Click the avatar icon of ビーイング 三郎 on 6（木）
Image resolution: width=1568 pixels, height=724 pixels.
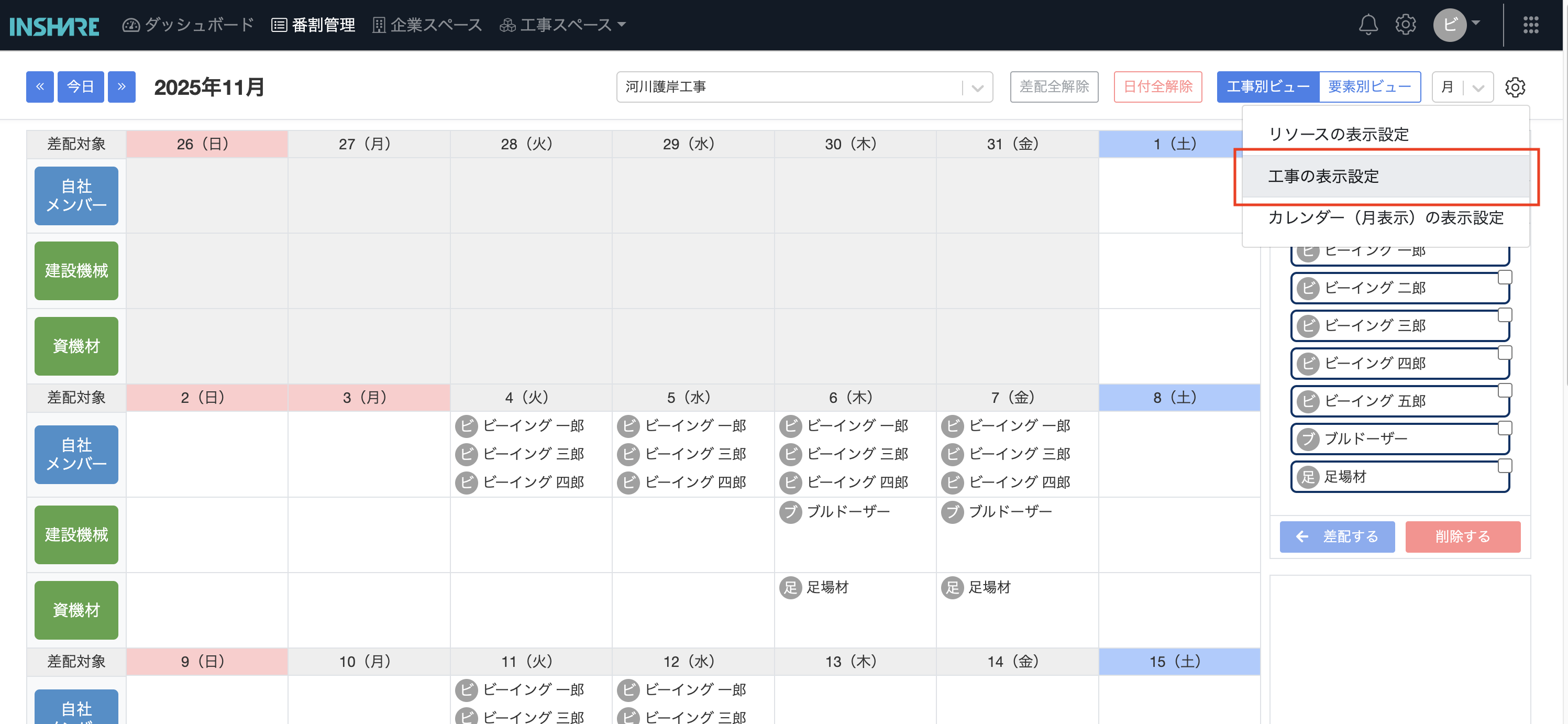pyautogui.click(x=790, y=454)
